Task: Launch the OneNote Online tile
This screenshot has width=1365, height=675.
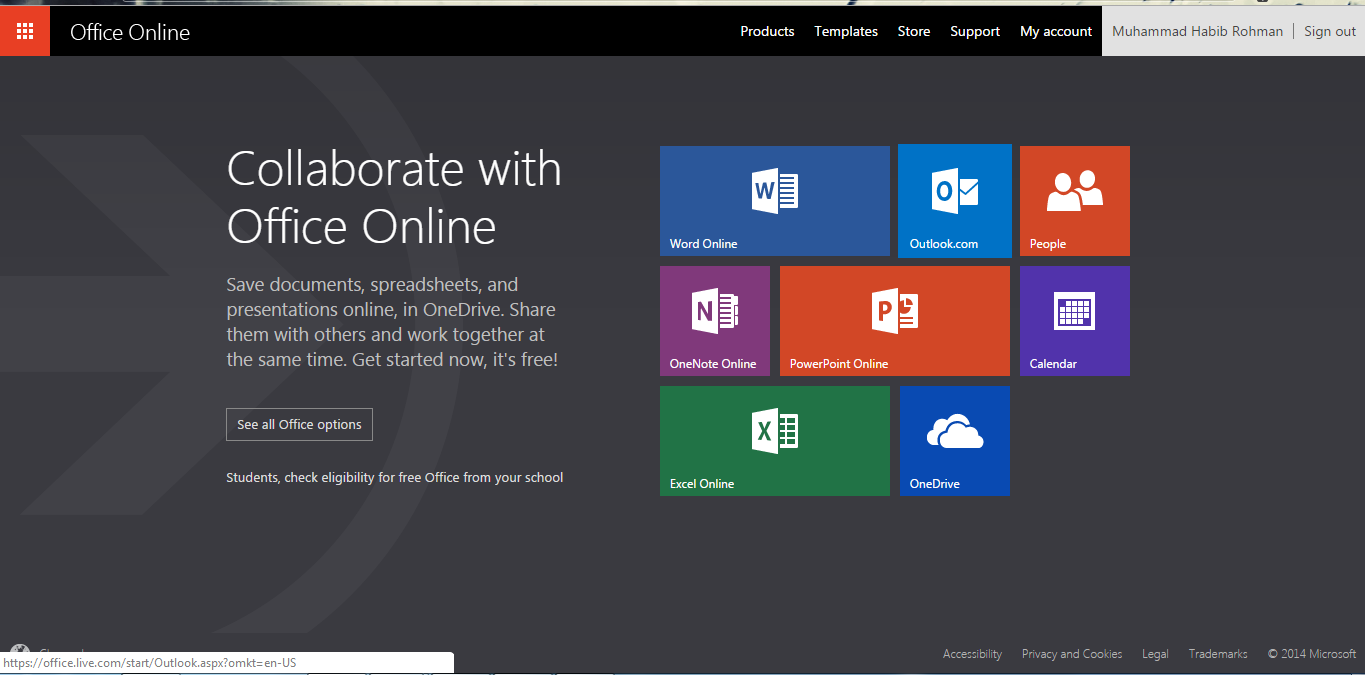Action: [x=715, y=321]
